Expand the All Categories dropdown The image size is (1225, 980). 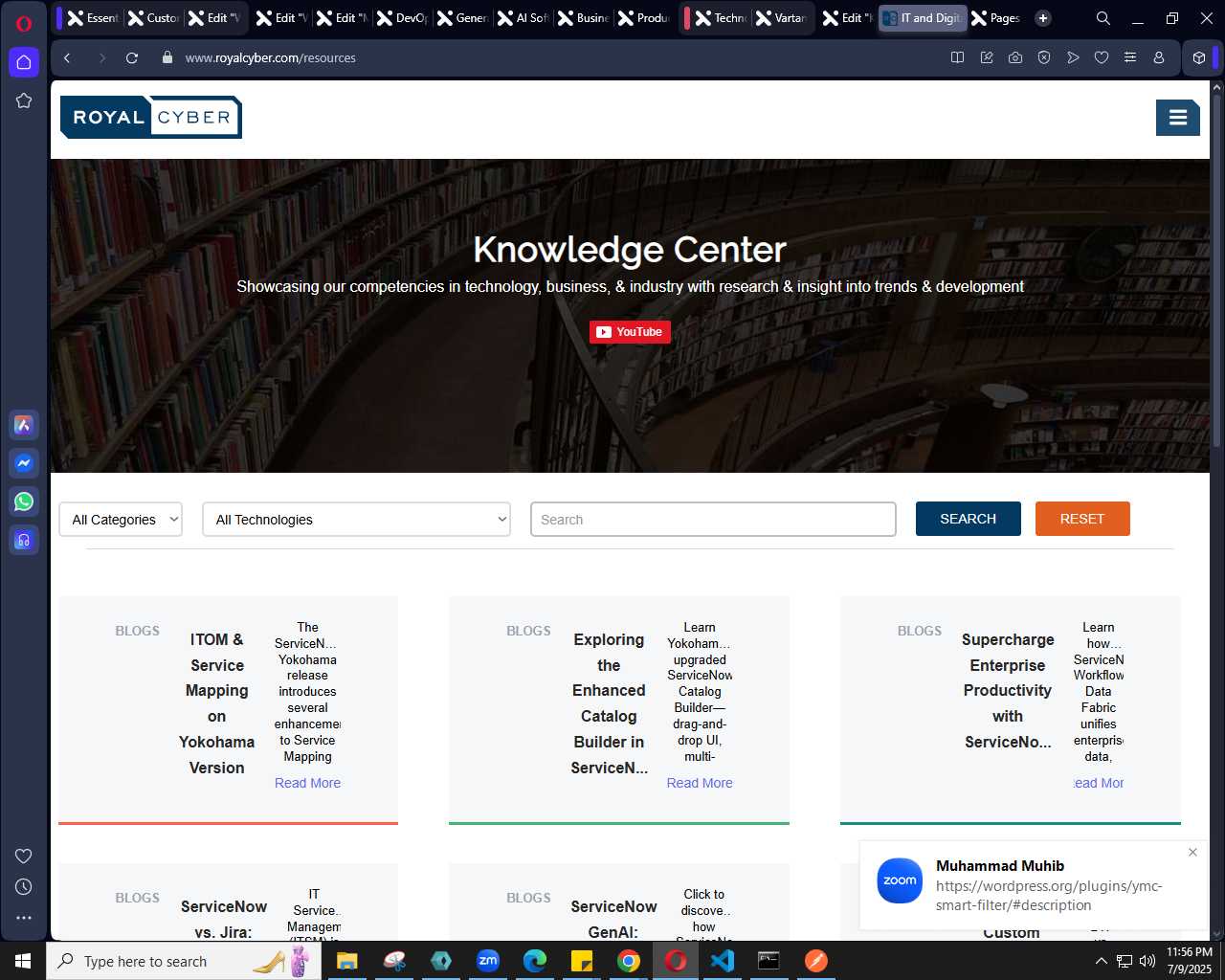click(x=121, y=520)
